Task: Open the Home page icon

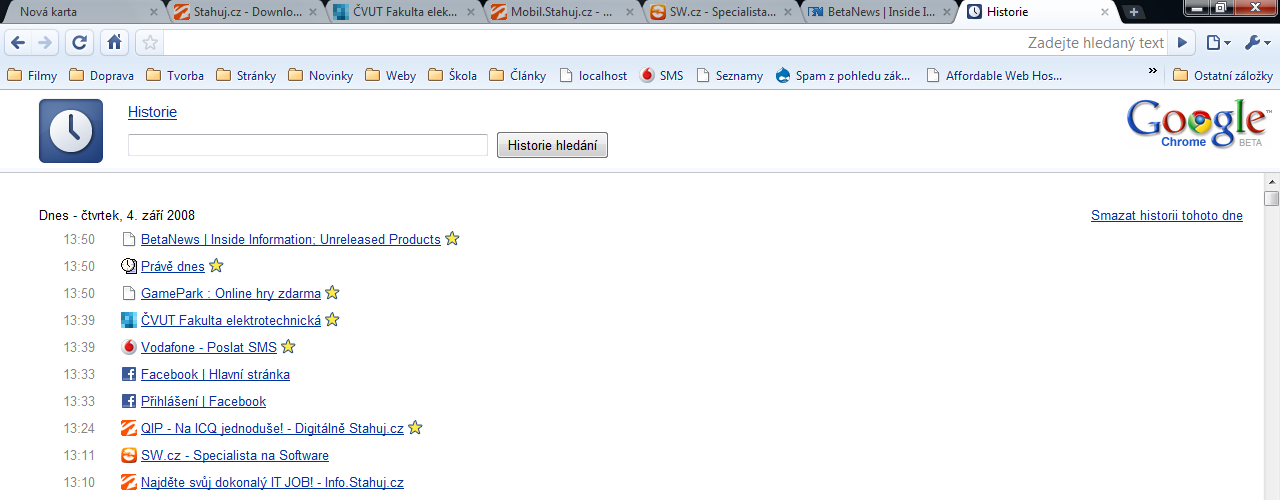Action: (x=114, y=43)
